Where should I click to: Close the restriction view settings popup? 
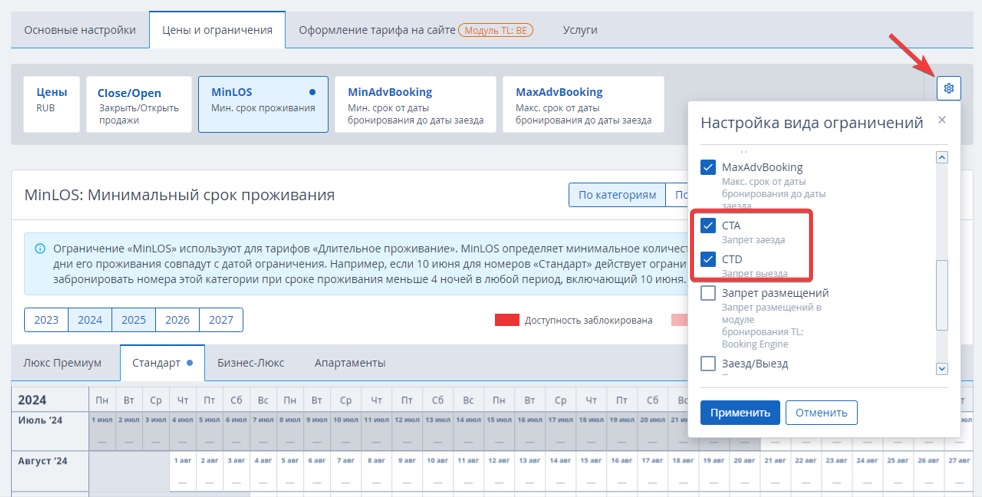coord(942,120)
